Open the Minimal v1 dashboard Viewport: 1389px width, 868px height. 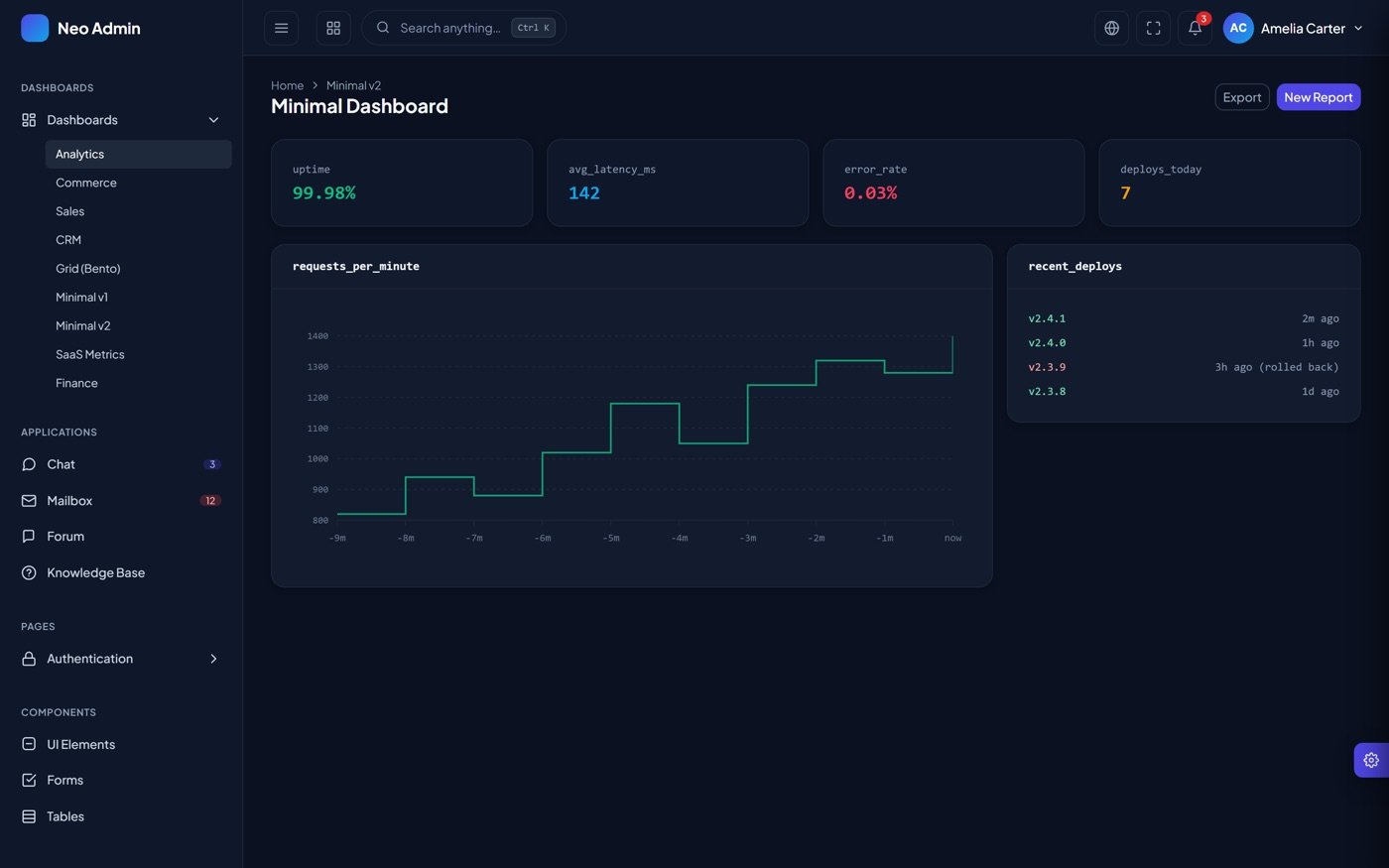point(138,298)
